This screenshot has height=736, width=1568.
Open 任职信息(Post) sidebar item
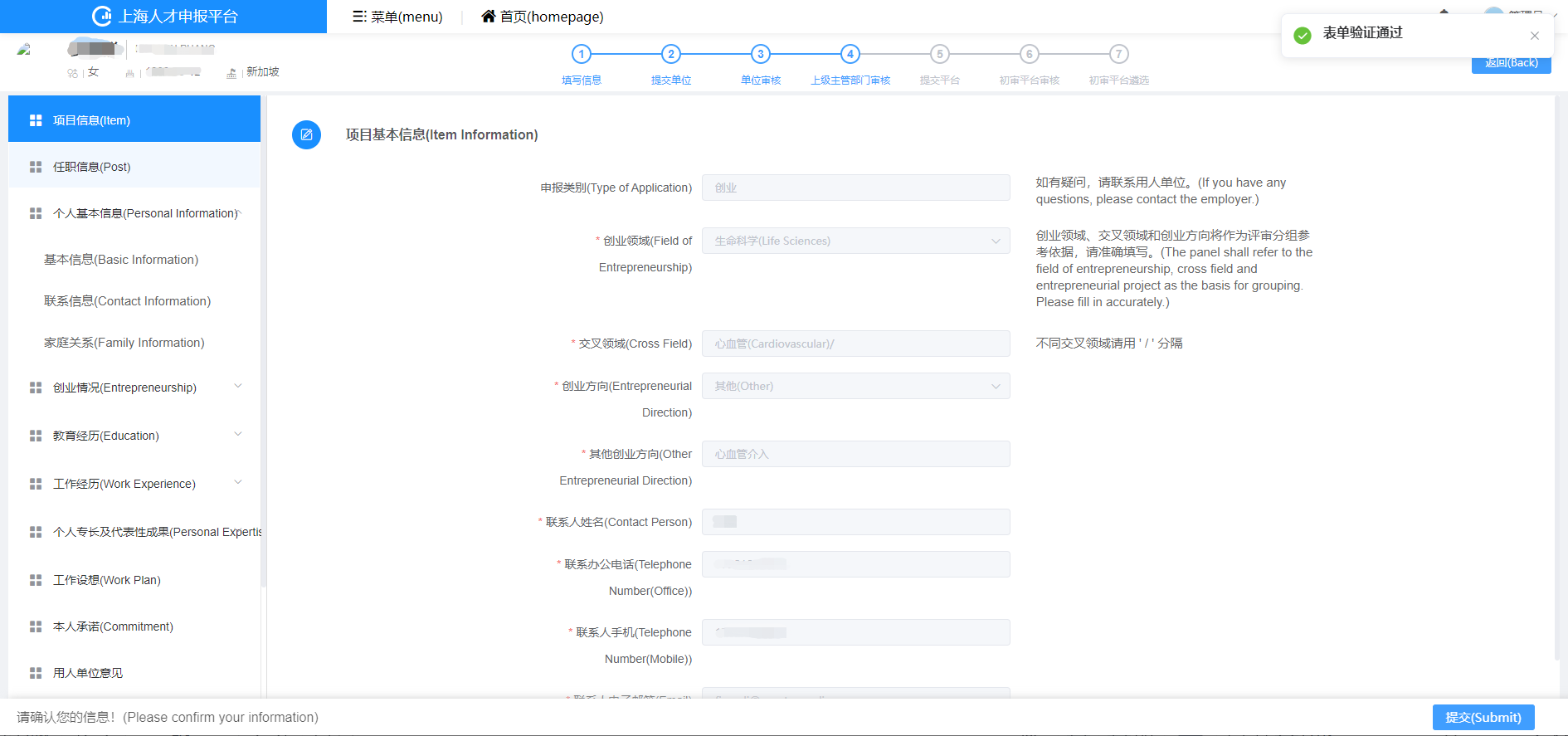[134, 167]
